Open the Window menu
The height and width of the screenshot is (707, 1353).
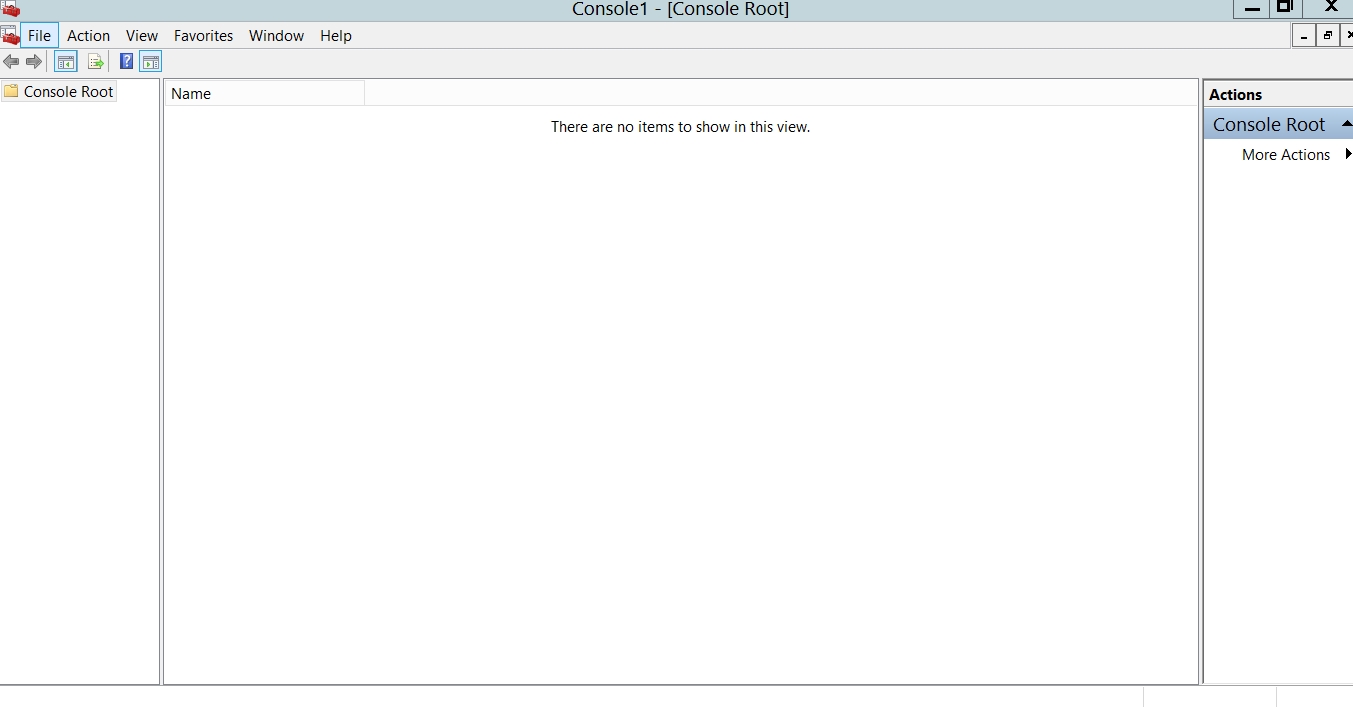tap(276, 36)
